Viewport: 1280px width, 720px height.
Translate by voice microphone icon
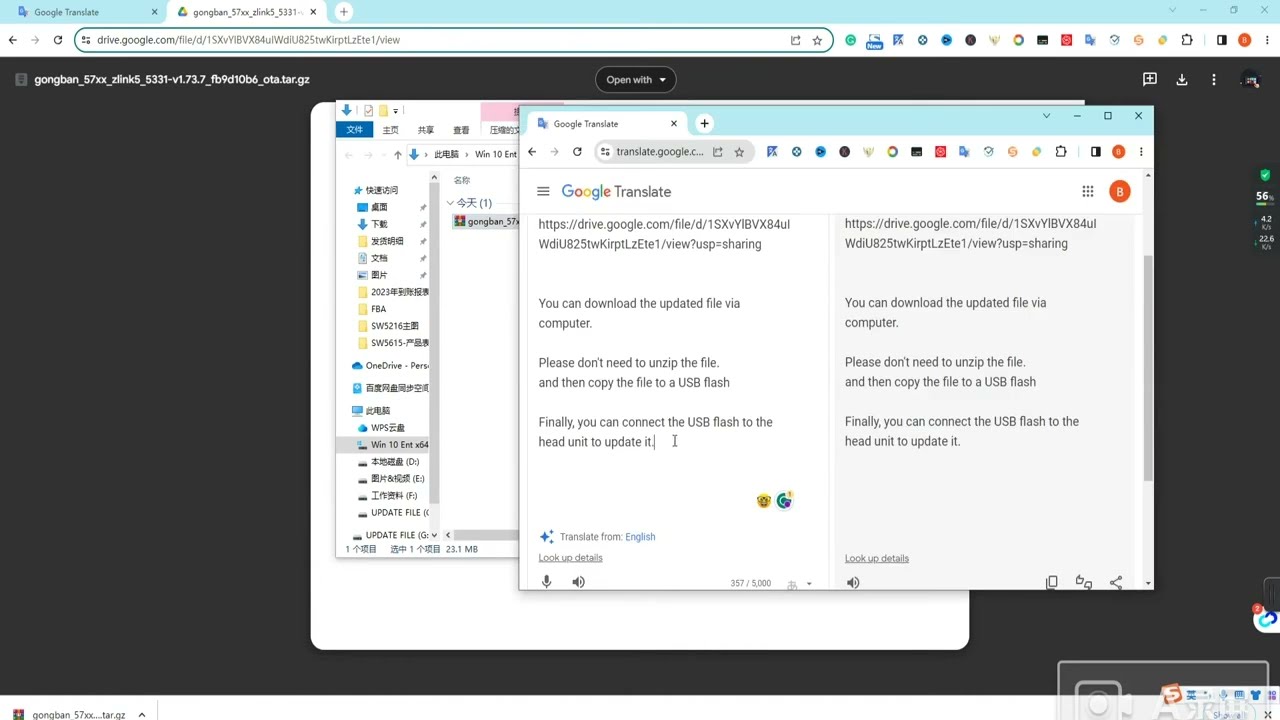tap(546, 582)
